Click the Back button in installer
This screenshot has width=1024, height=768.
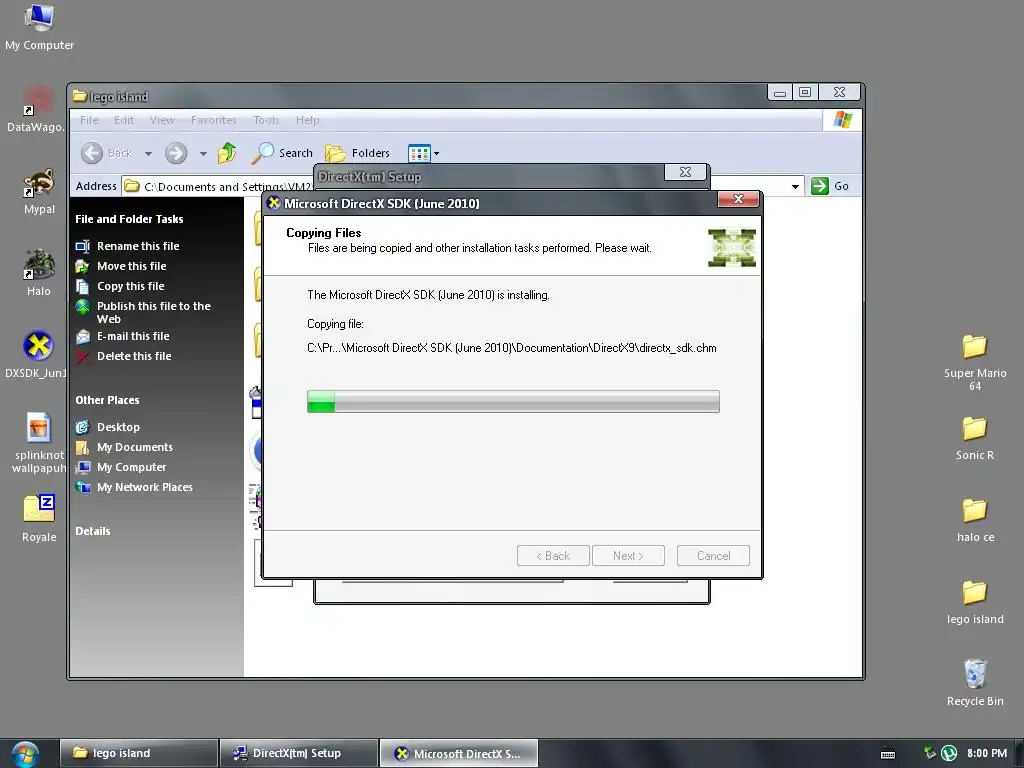553,556
